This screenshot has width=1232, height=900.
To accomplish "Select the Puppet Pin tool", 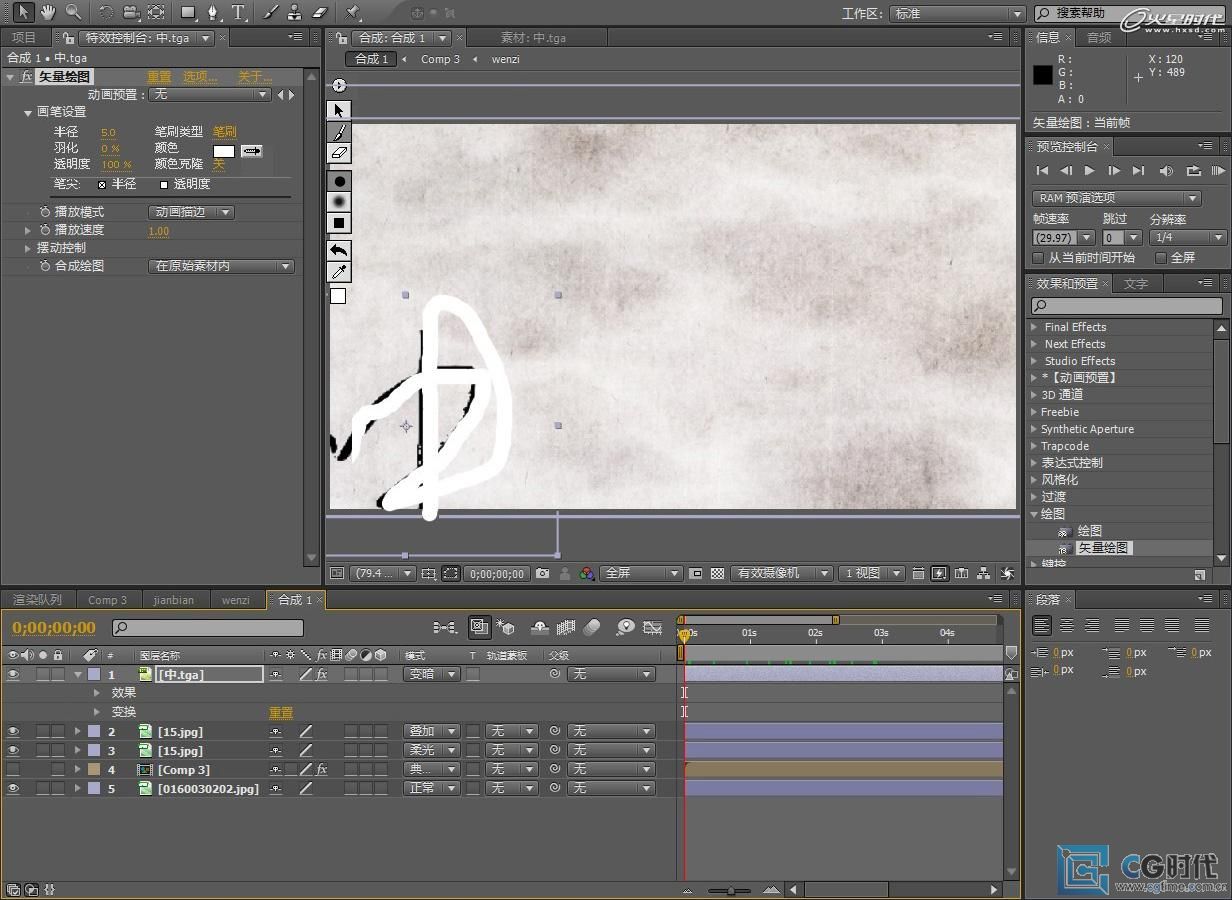I will click(x=353, y=12).
